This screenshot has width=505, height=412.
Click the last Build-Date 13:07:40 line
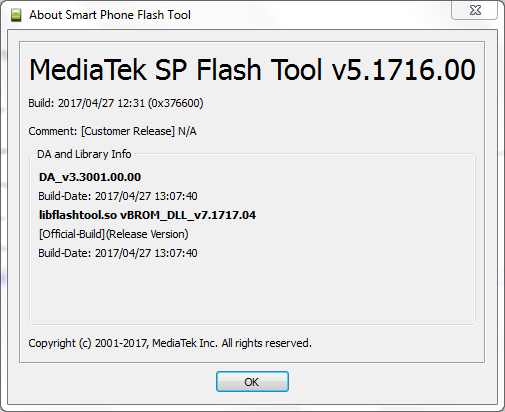click(118, 253)
